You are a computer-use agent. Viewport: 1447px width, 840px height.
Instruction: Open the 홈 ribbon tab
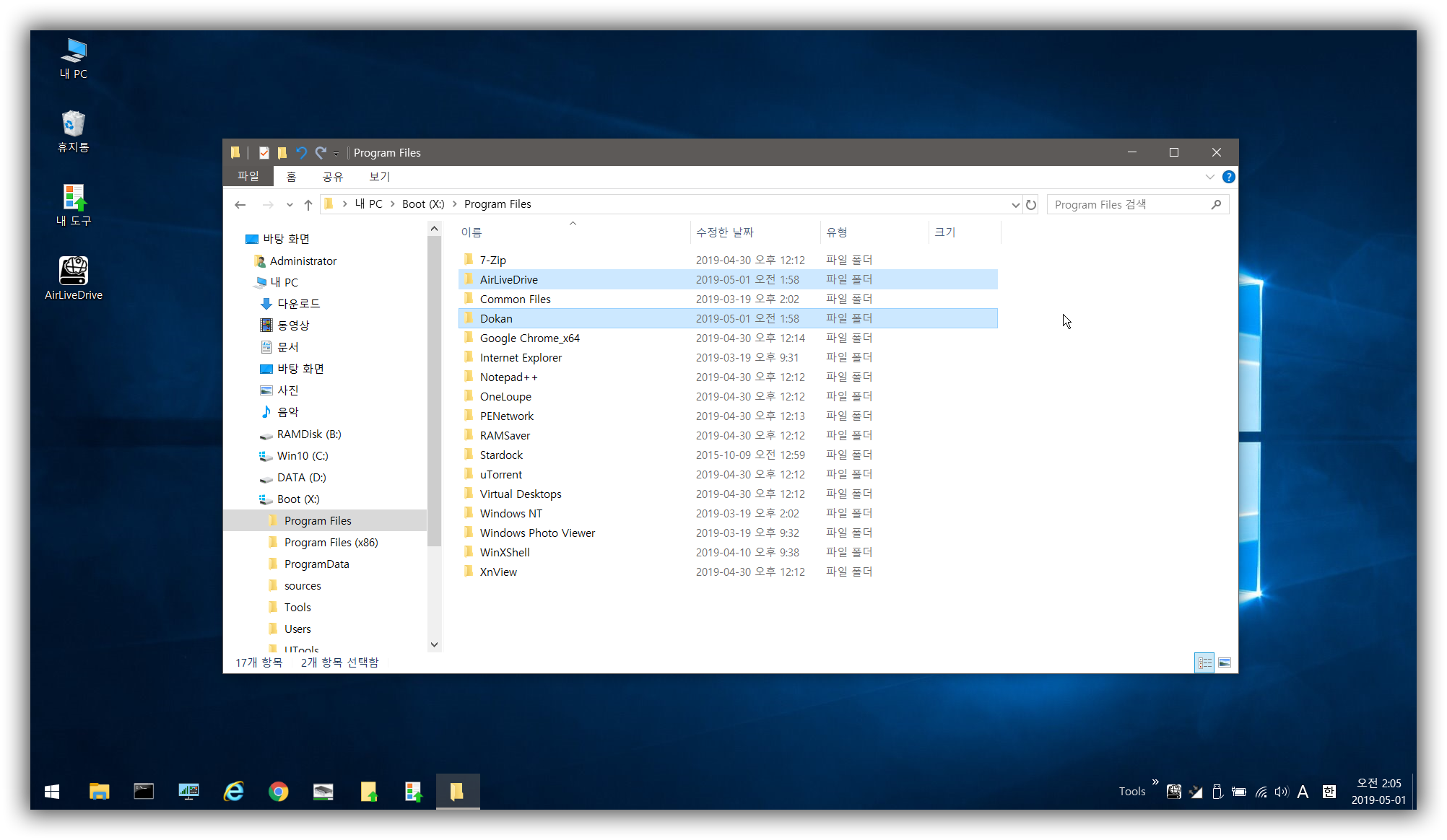click(x=291, y=177)
